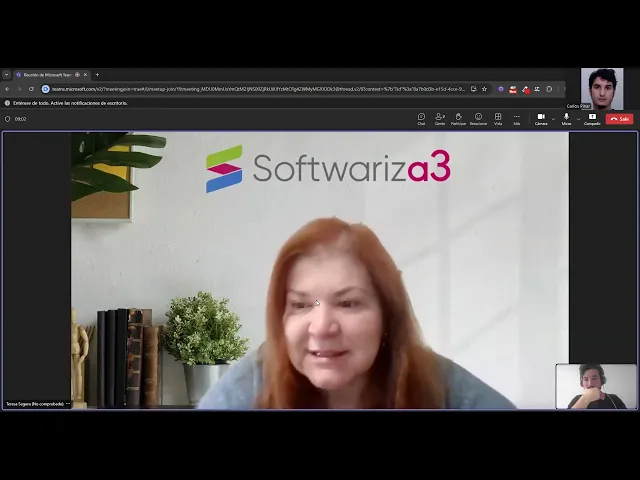Open the meeting Chat panel
This screenshot has width=640, height=480.
(x=421, y=119)
